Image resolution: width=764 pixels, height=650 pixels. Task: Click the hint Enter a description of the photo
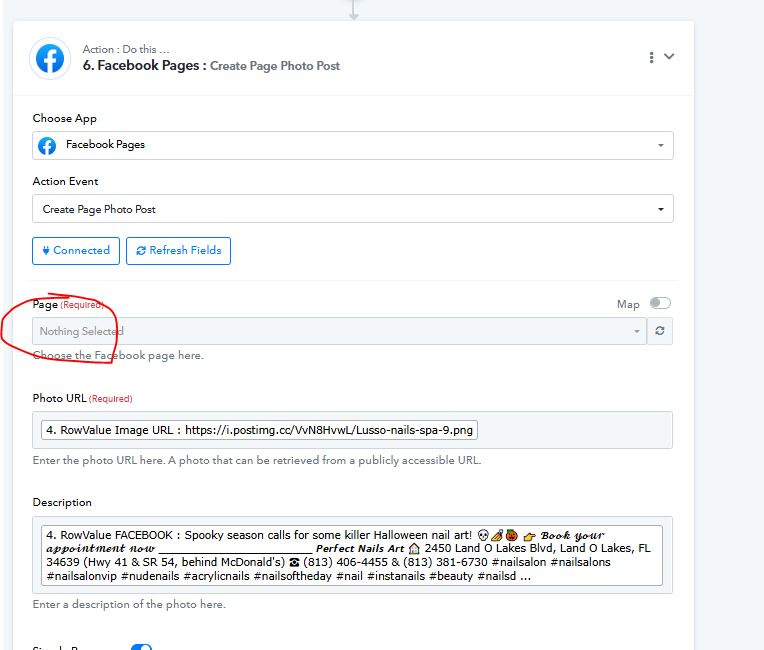pyautogui.click(x=129, y=604)
